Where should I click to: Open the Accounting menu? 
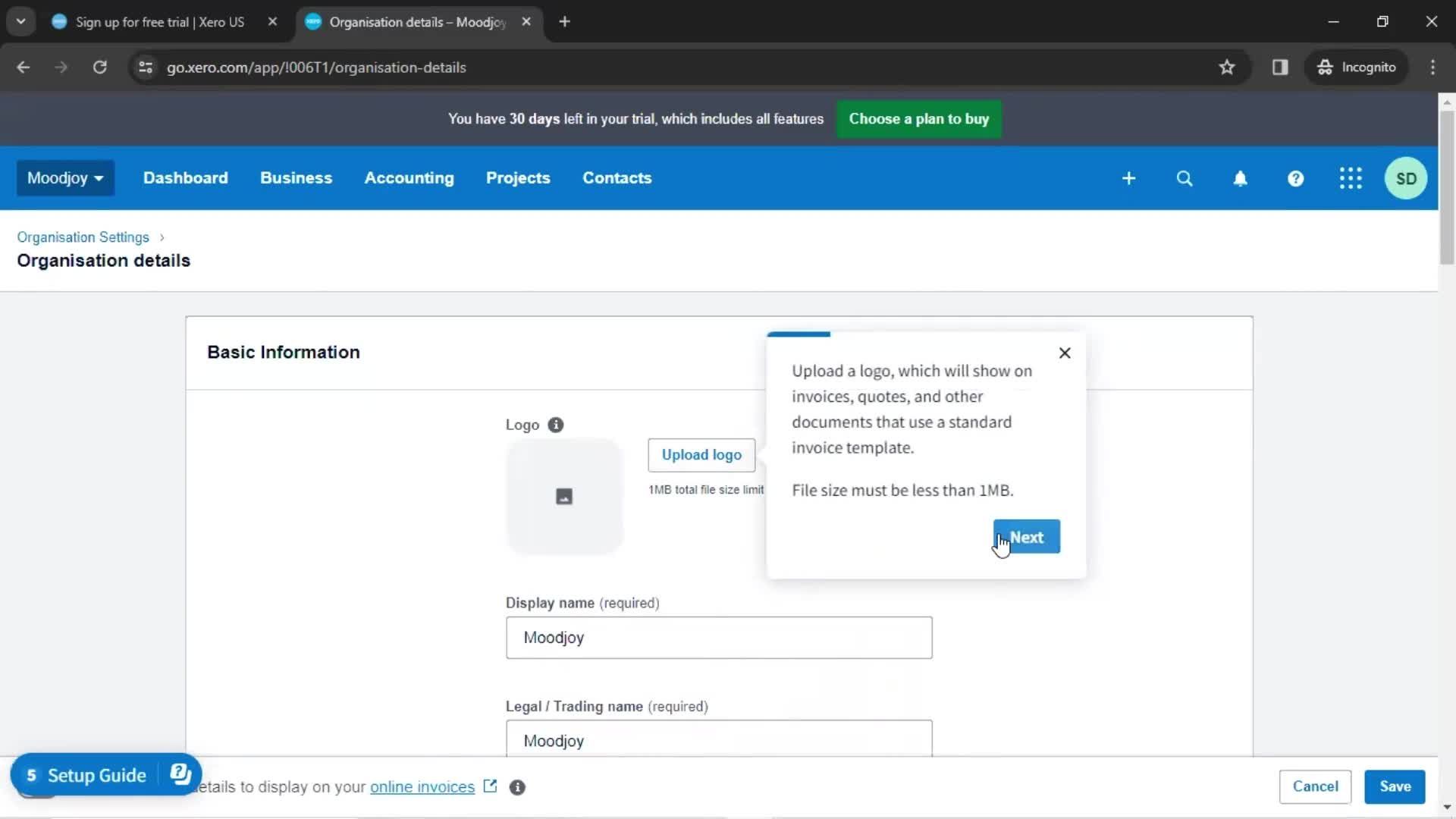point(409,178)
